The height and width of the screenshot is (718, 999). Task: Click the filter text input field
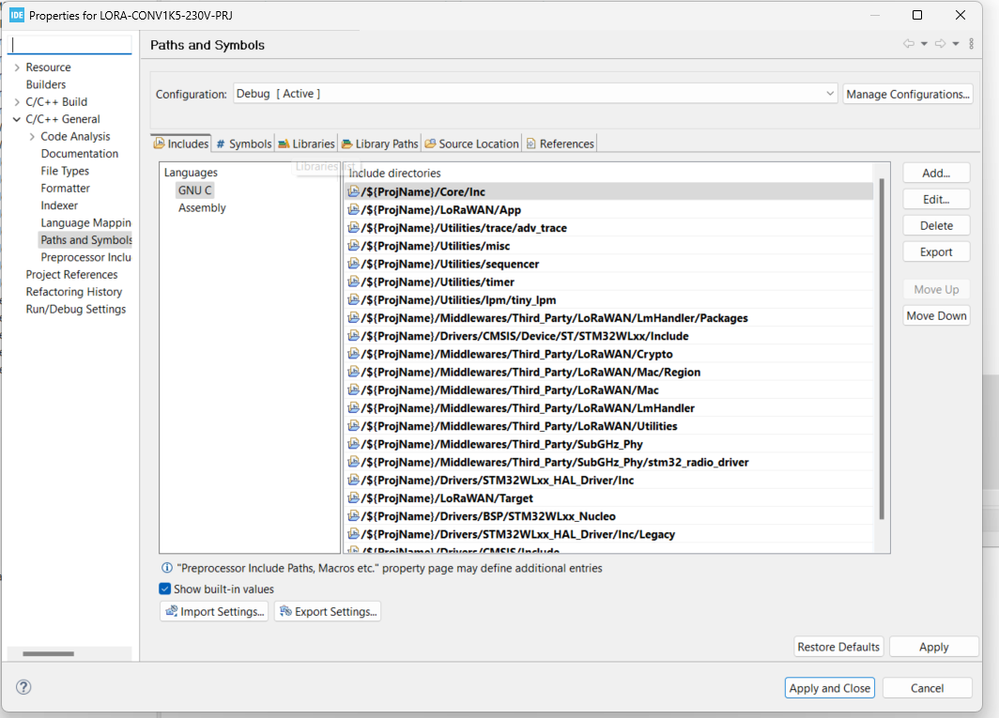(x=69, y=45)
